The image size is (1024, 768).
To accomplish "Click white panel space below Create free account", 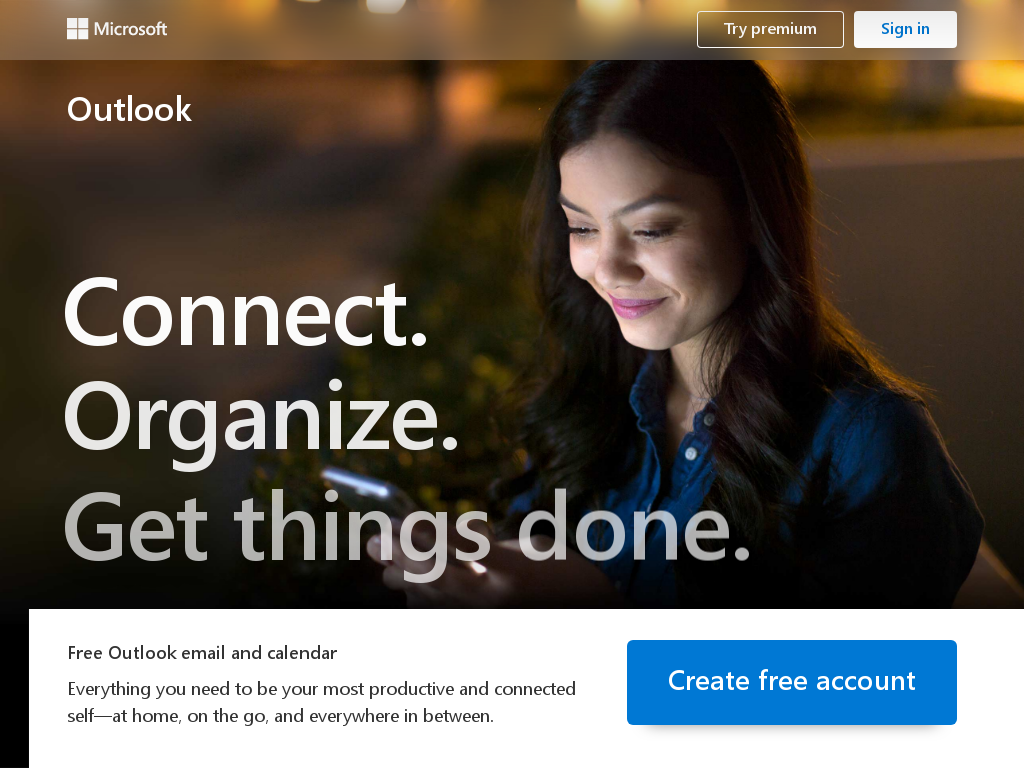I will tap(792, 748).
